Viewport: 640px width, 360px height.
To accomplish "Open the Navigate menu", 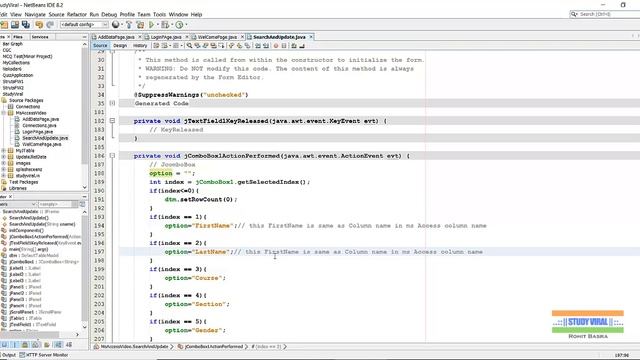I will [x=35, y=14].
